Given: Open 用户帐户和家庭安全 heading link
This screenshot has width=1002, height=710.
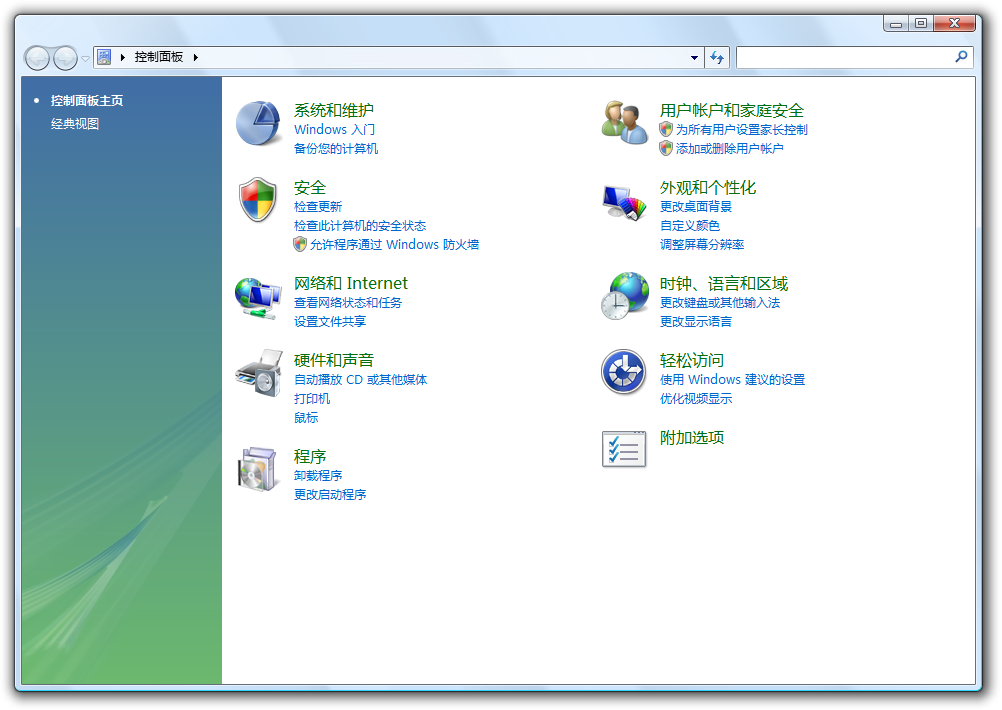Looking at the screenshot, I should (x=732, y=110).
